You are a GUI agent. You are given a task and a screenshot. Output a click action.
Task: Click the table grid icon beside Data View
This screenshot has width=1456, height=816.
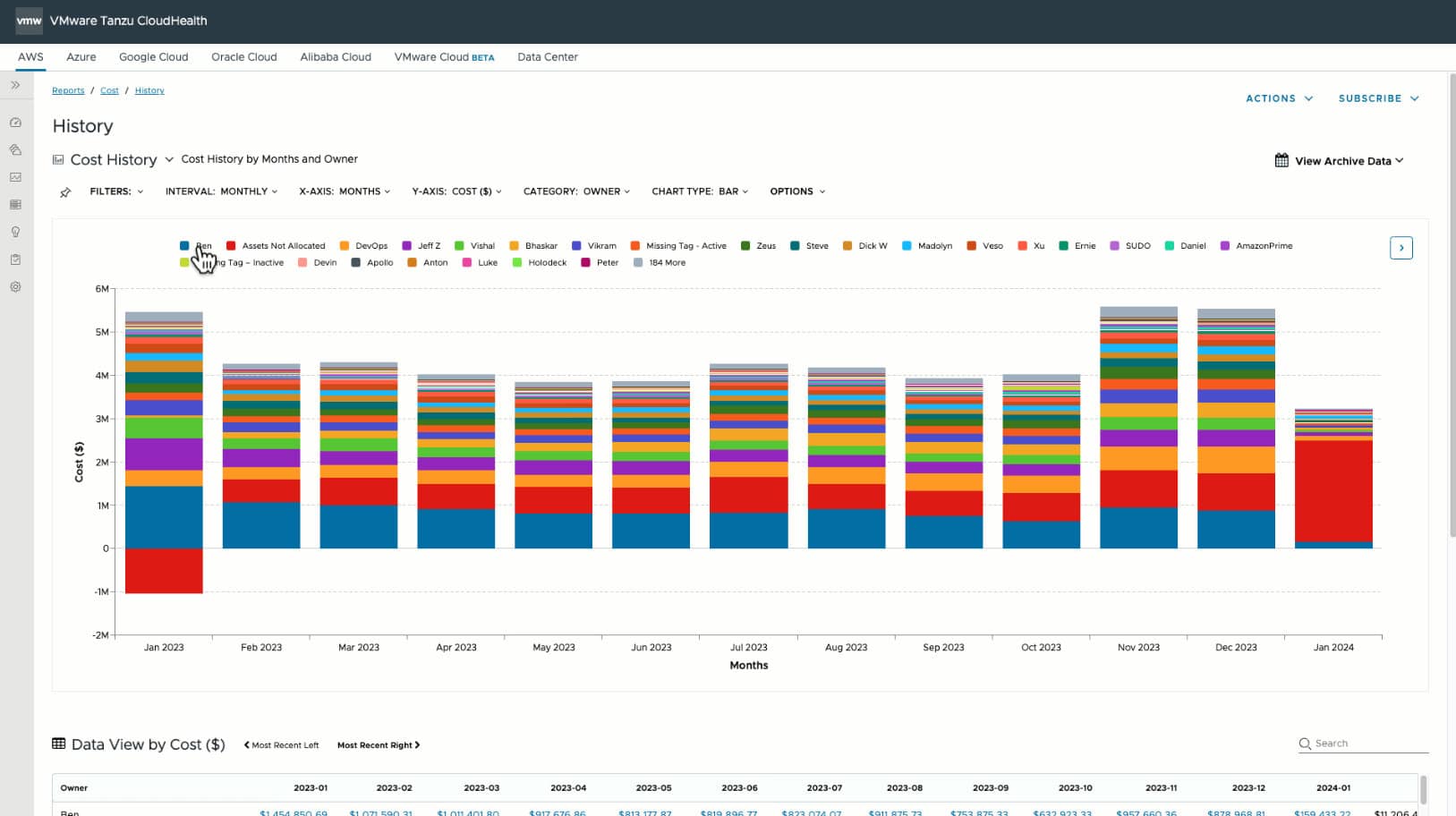[x=59, y=744]
